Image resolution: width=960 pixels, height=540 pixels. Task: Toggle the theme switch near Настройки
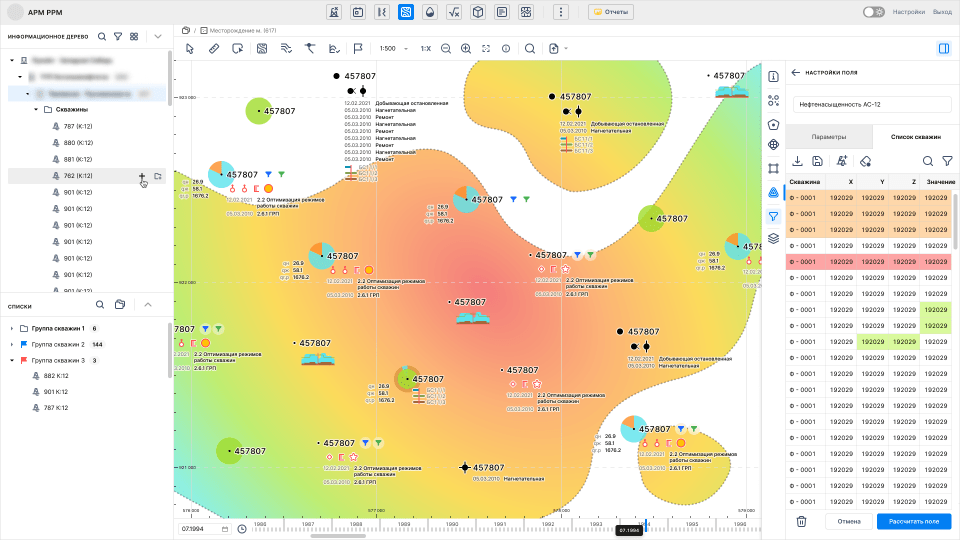873,12
